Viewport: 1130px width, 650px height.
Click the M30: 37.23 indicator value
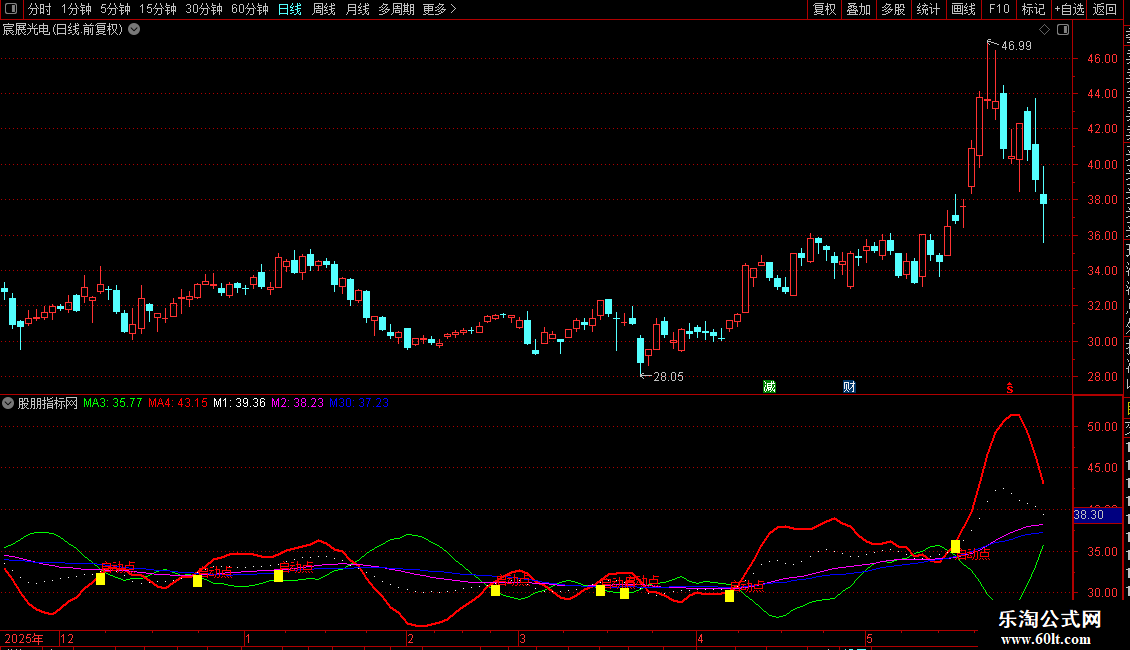(x=359, y=404)
